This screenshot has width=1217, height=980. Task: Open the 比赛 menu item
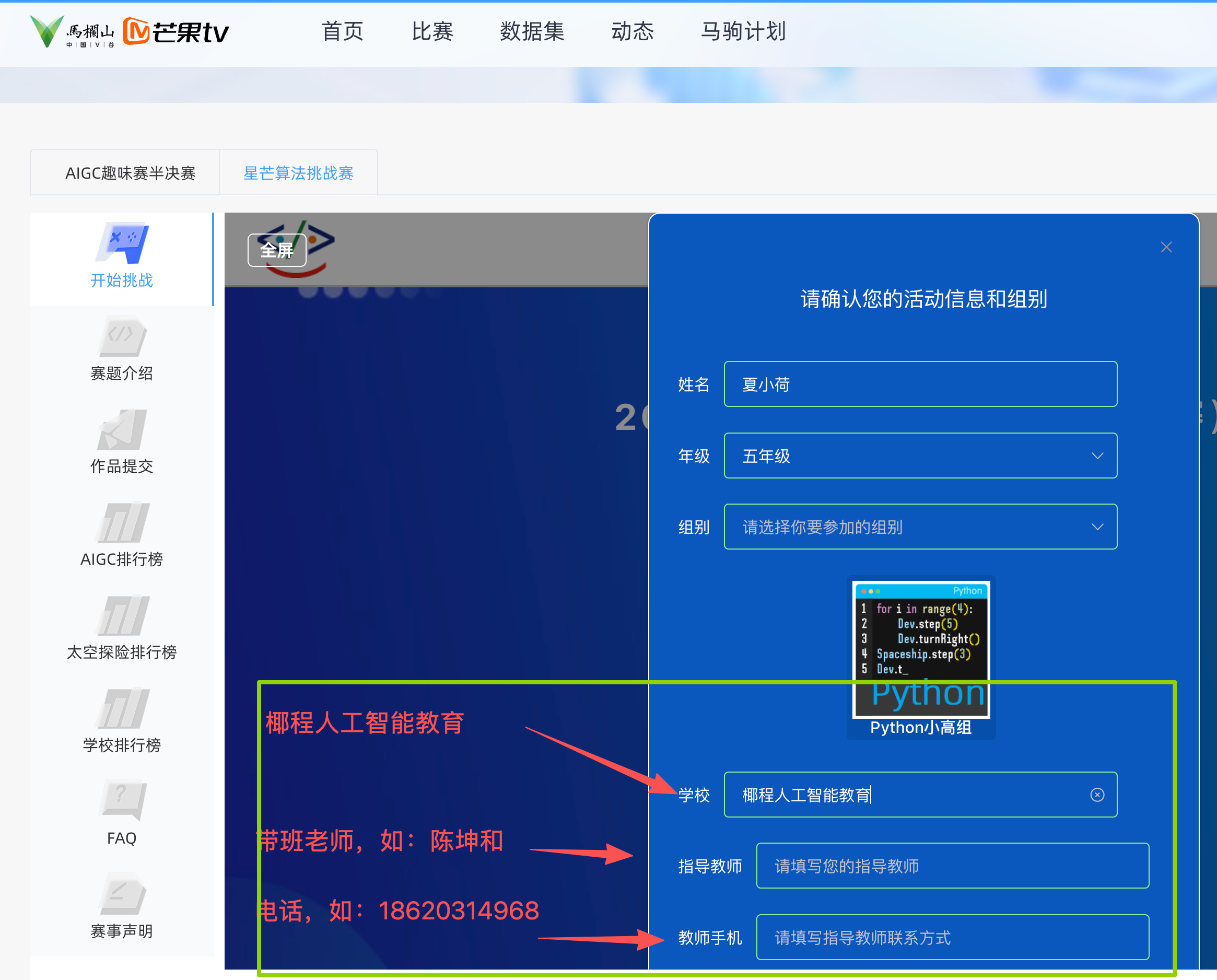pyautogui.click(x=432, y=32)
